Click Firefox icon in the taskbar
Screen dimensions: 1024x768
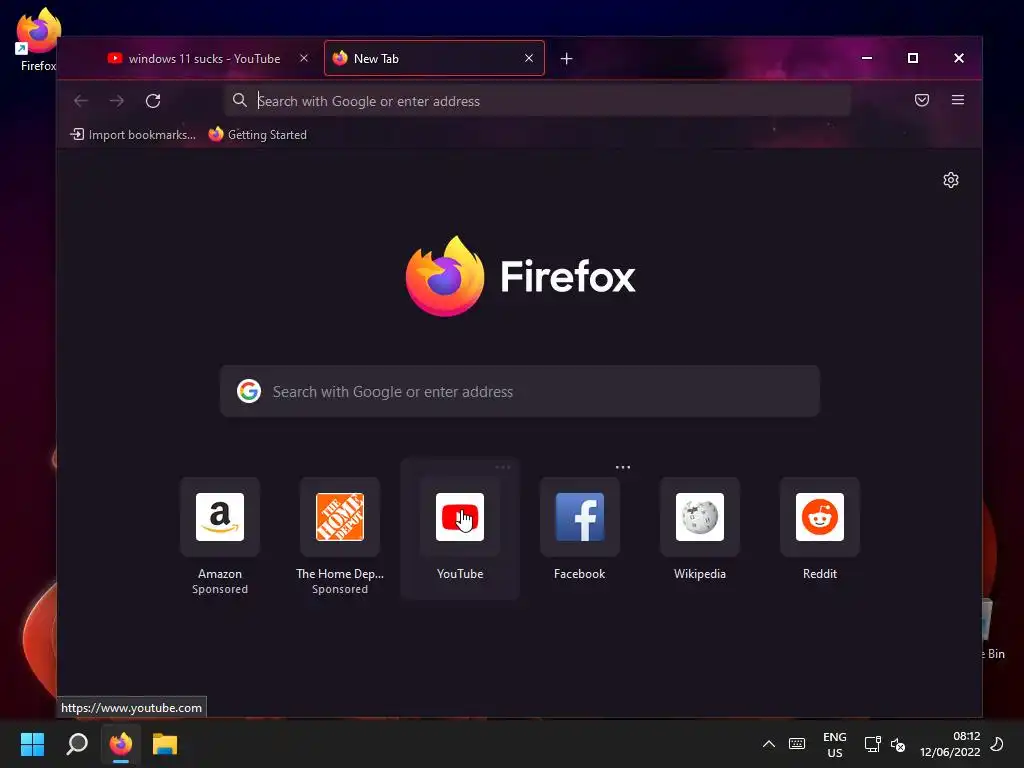(121, 744)
